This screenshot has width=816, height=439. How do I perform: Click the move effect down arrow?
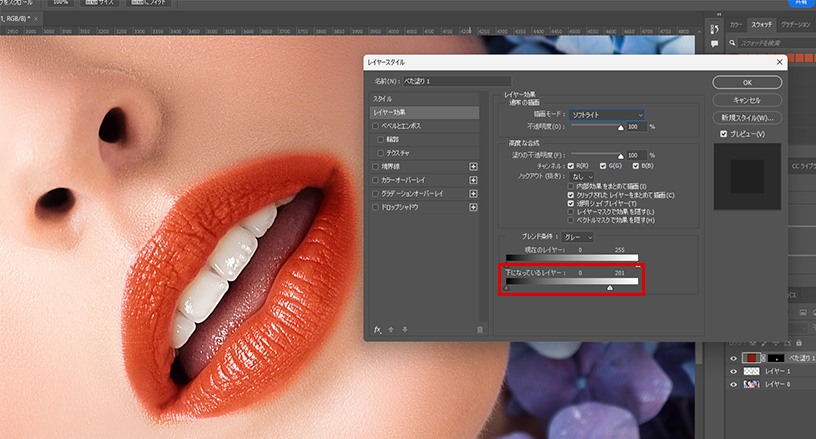(x=404, y=329)
